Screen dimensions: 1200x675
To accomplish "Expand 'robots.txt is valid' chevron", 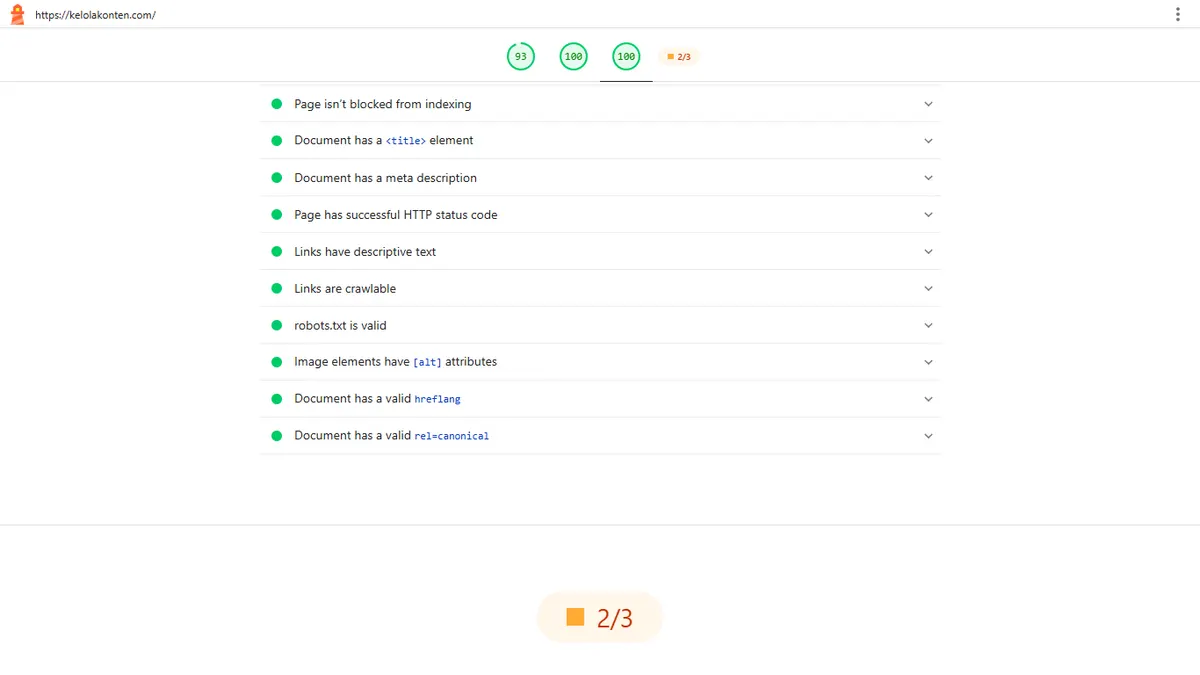I will coord(928,326).
